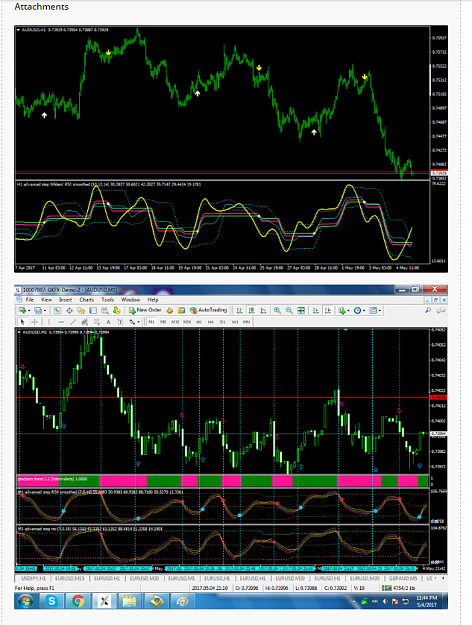Open the top AUDUSD H1 chart attachment
This screenshot has width=472, height=625.
tap(231, 149)
